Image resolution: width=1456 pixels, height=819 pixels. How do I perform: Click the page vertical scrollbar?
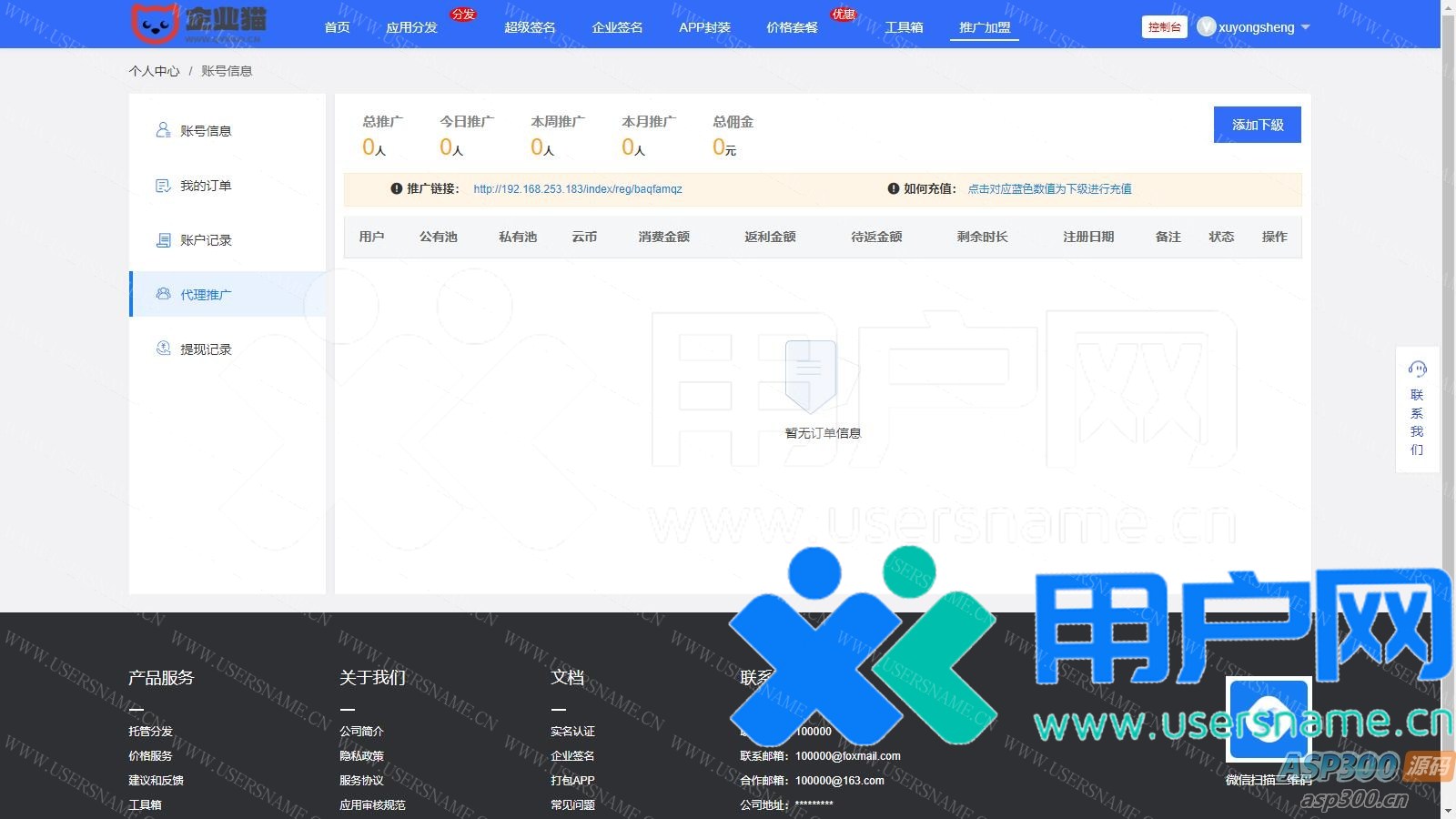1448,273
